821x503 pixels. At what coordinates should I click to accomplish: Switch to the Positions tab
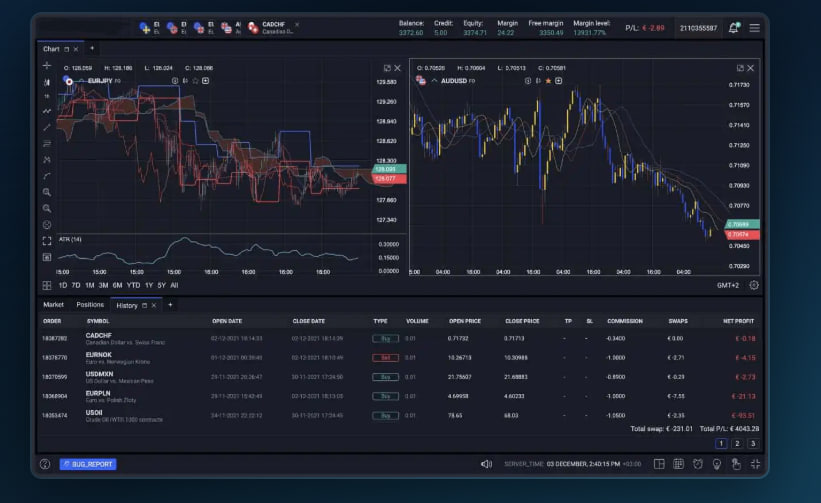pos(90,305)
